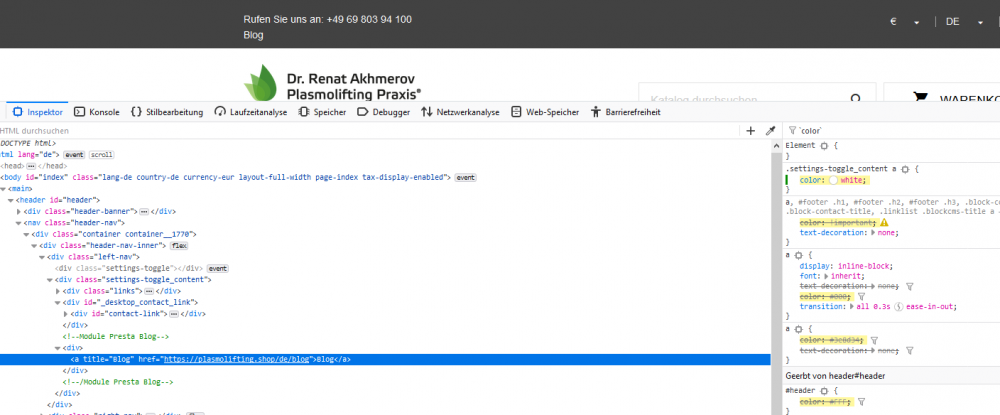Click the plus icon to add a node
The height and width of the screenshot is (415, 1000).
(751, 131)
